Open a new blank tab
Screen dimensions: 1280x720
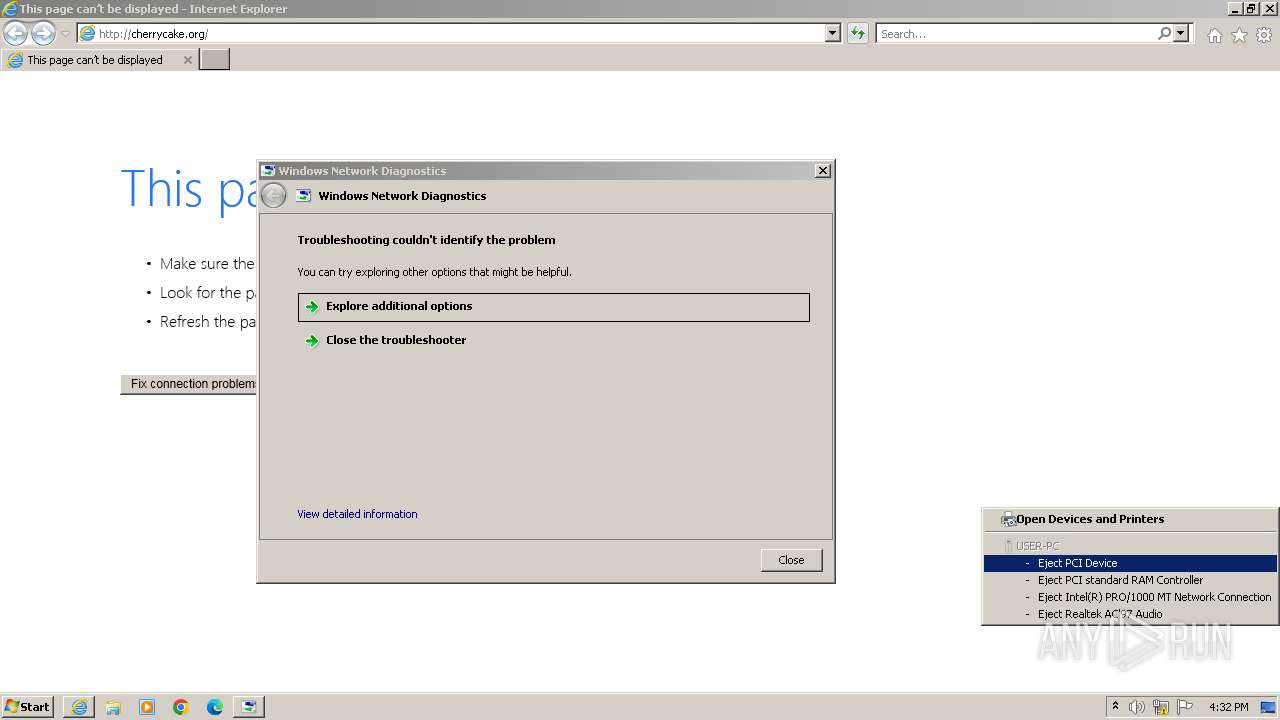[215, 60]
